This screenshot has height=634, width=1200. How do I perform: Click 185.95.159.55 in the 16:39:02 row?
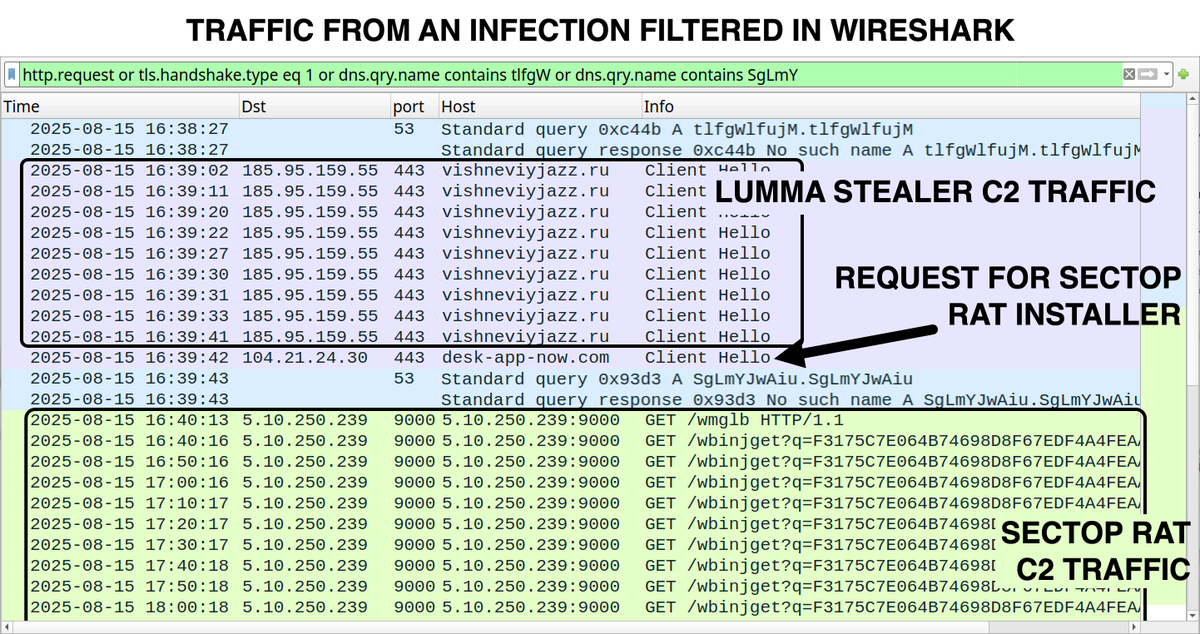pos(310,170)
